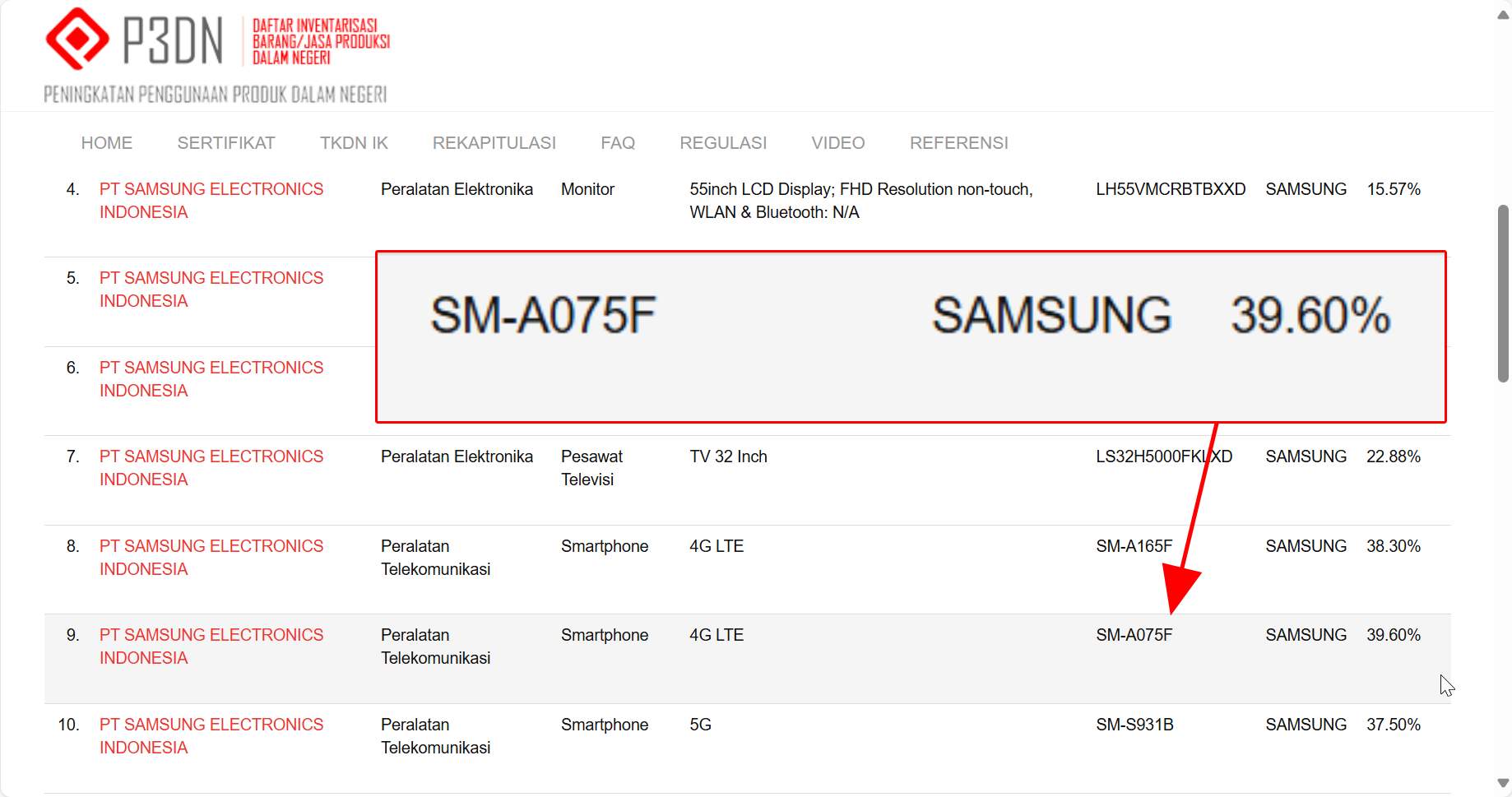Click the SM-A075F model entry in row 9
The height and width of the screenshot is (797, 1512).
[1134, 635]
